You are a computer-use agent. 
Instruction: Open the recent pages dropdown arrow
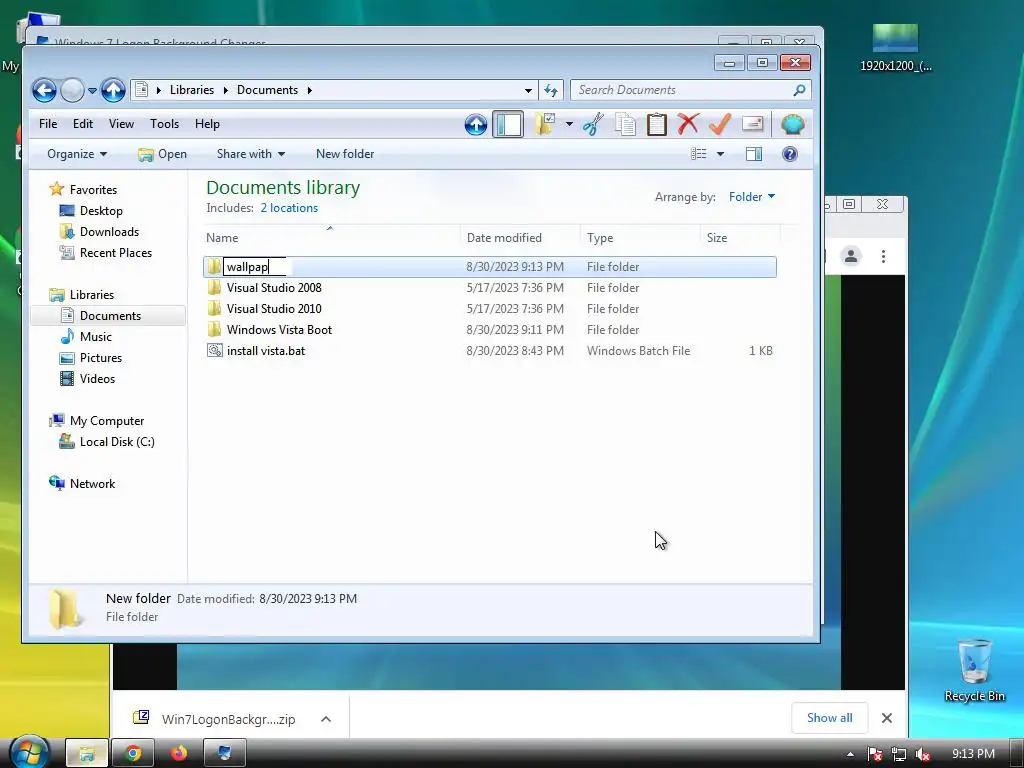coord(92,91)
